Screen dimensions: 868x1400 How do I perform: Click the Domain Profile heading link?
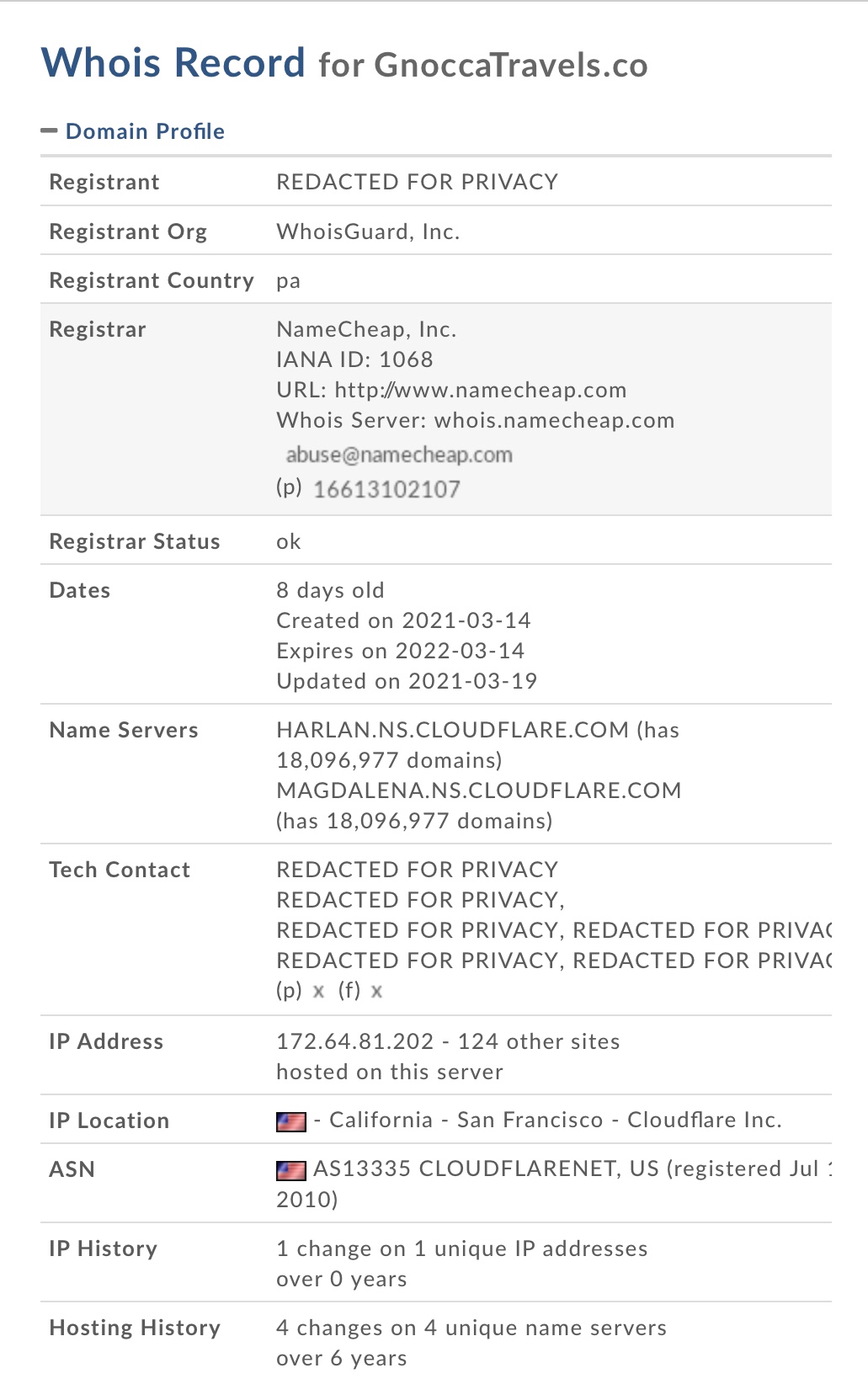pos(145,131)
